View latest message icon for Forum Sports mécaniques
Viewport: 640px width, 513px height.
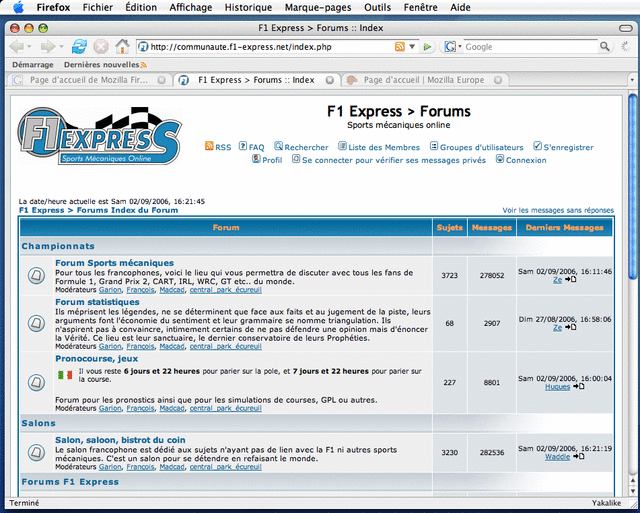571,280
